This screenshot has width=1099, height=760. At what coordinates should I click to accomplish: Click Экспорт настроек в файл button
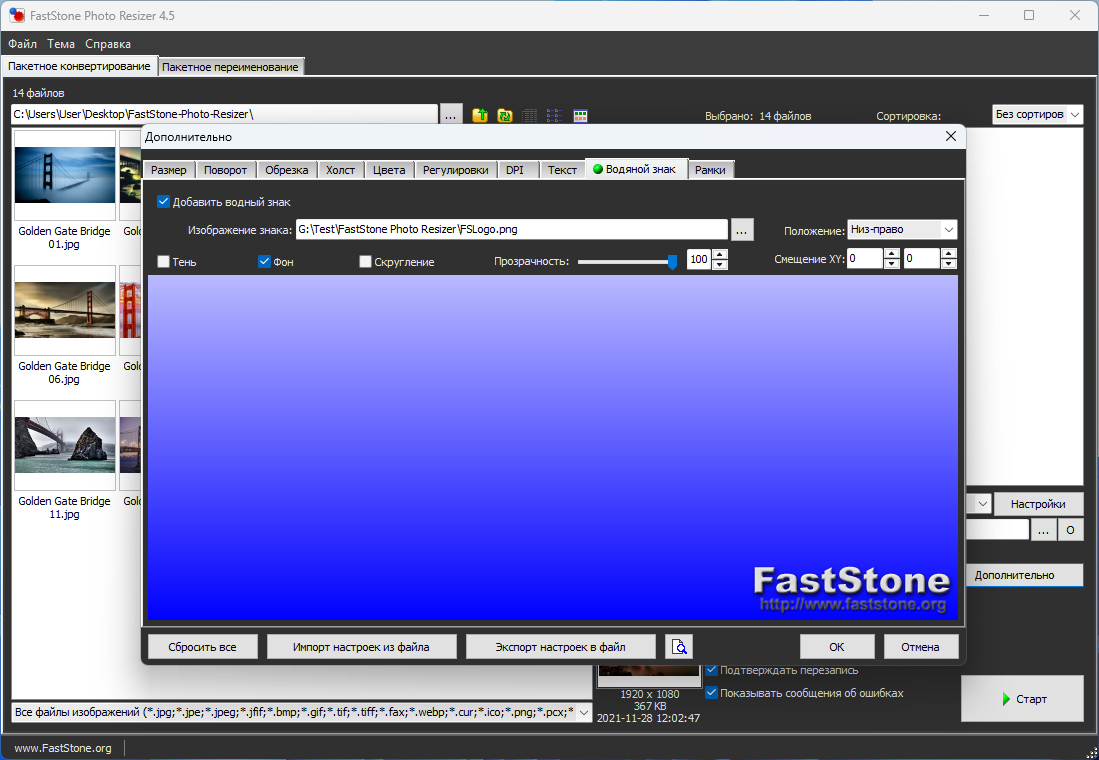pyautogui.click(x=560, y=647)
